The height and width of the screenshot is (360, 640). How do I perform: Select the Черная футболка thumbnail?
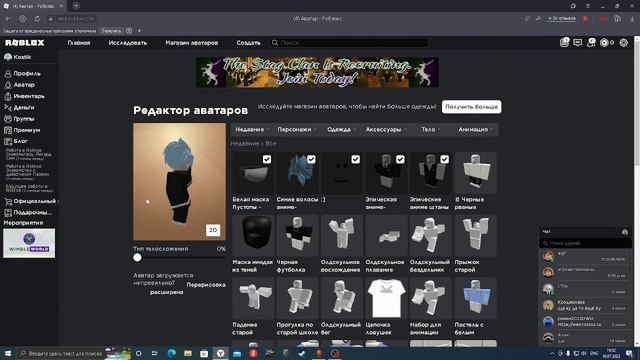298,236
